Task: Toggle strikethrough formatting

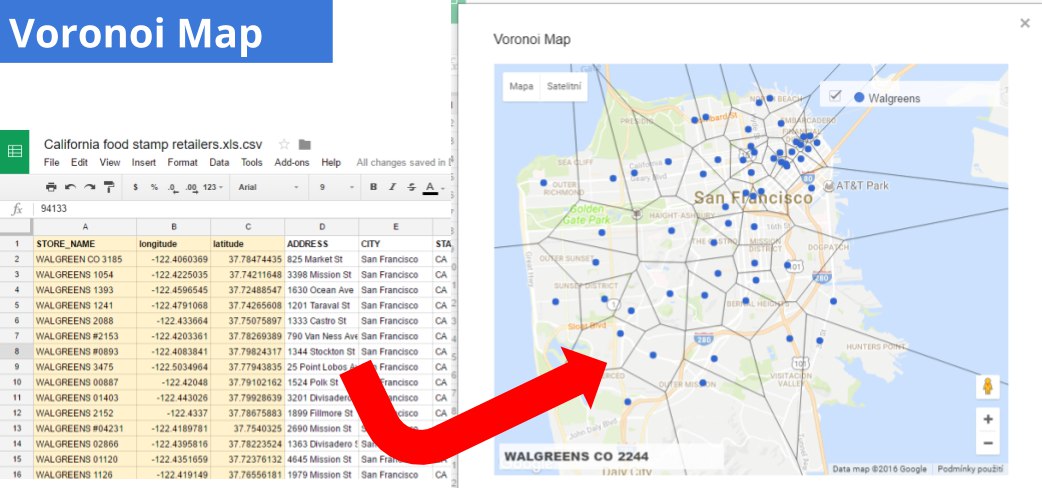Action: pyautogui.click(x=411, y=187)
